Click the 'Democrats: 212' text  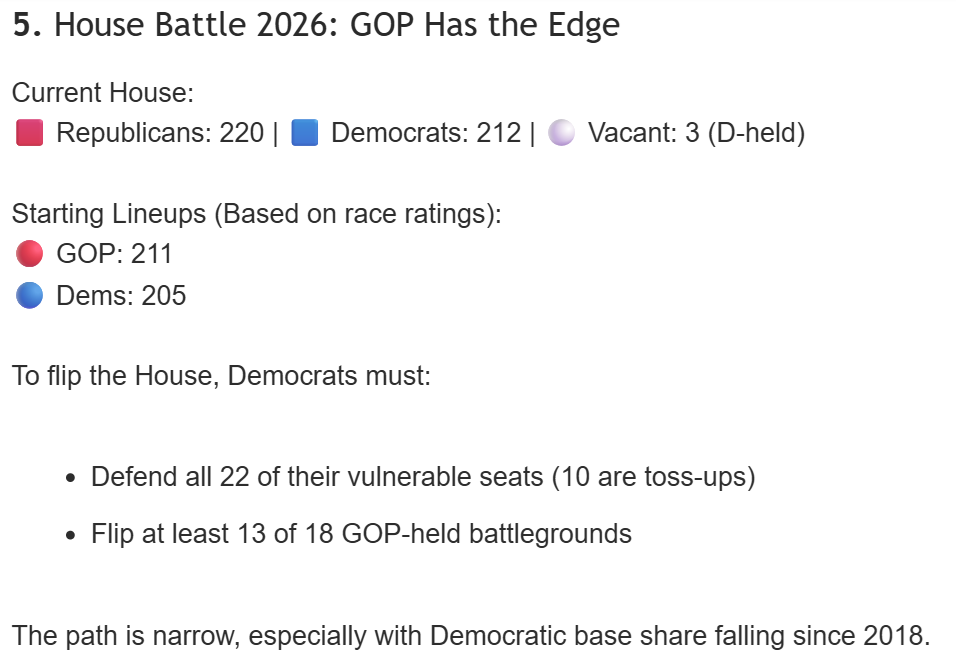point(426,133)
